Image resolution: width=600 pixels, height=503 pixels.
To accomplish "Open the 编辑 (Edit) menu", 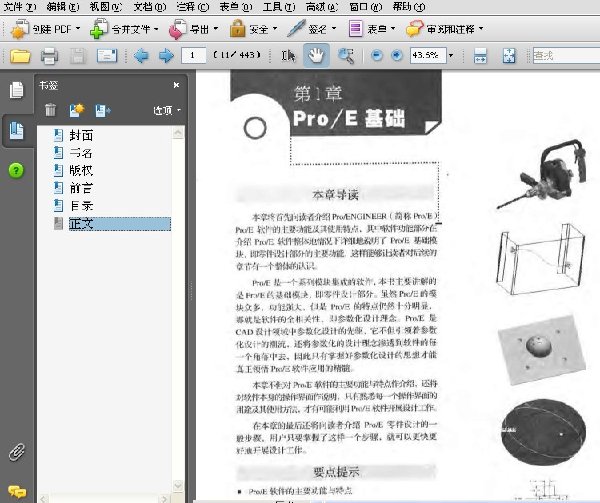I will (x=63, y=7).
